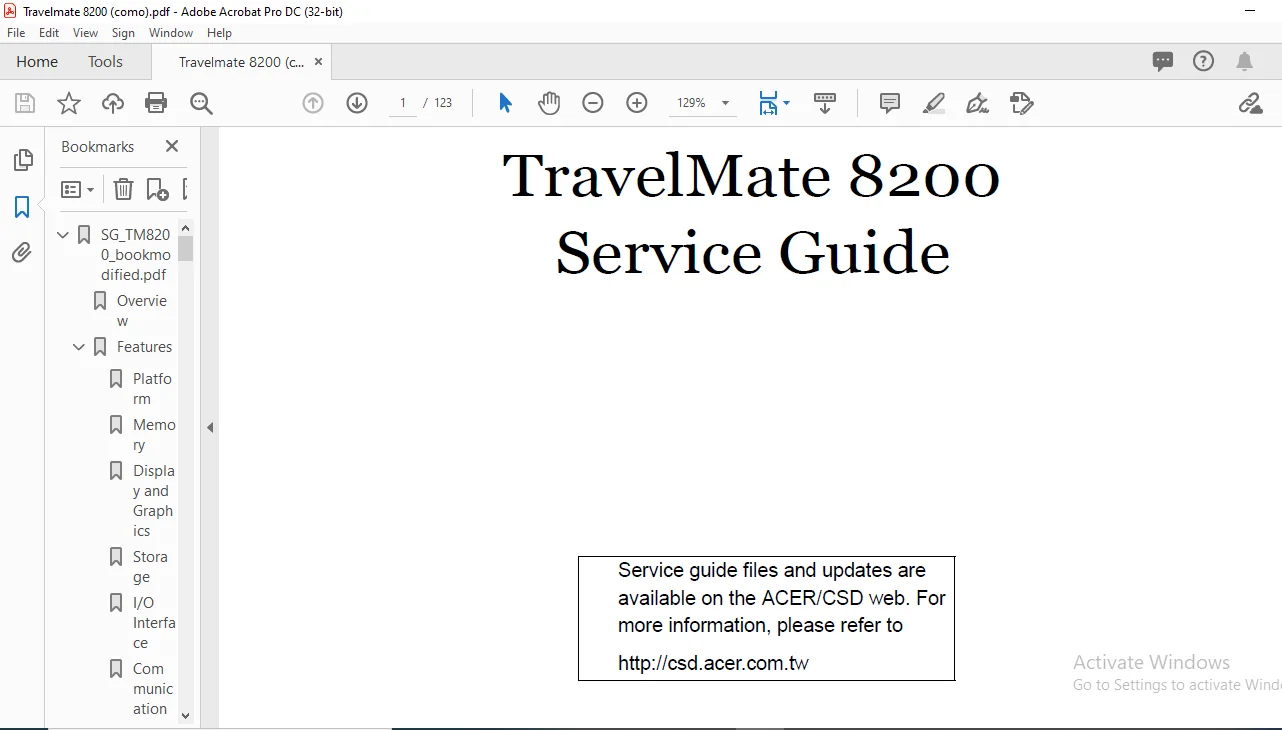Open the File menu
The height and width of the screenshot is (730, 1282).
(x=16, y=33)
